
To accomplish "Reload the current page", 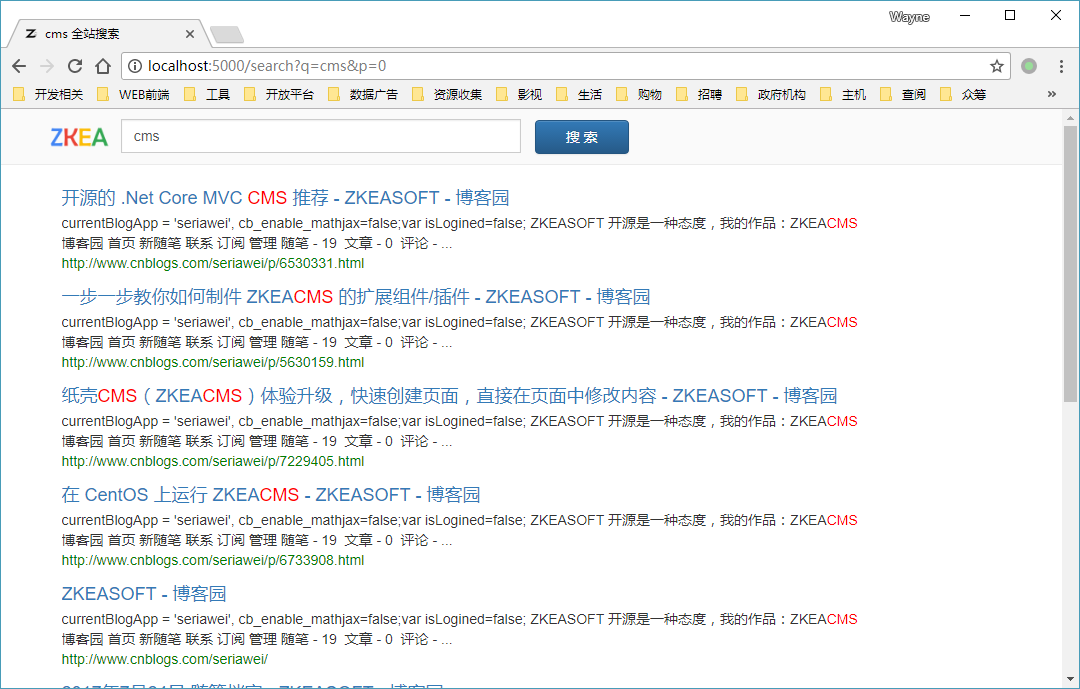I will click(75, 66).
